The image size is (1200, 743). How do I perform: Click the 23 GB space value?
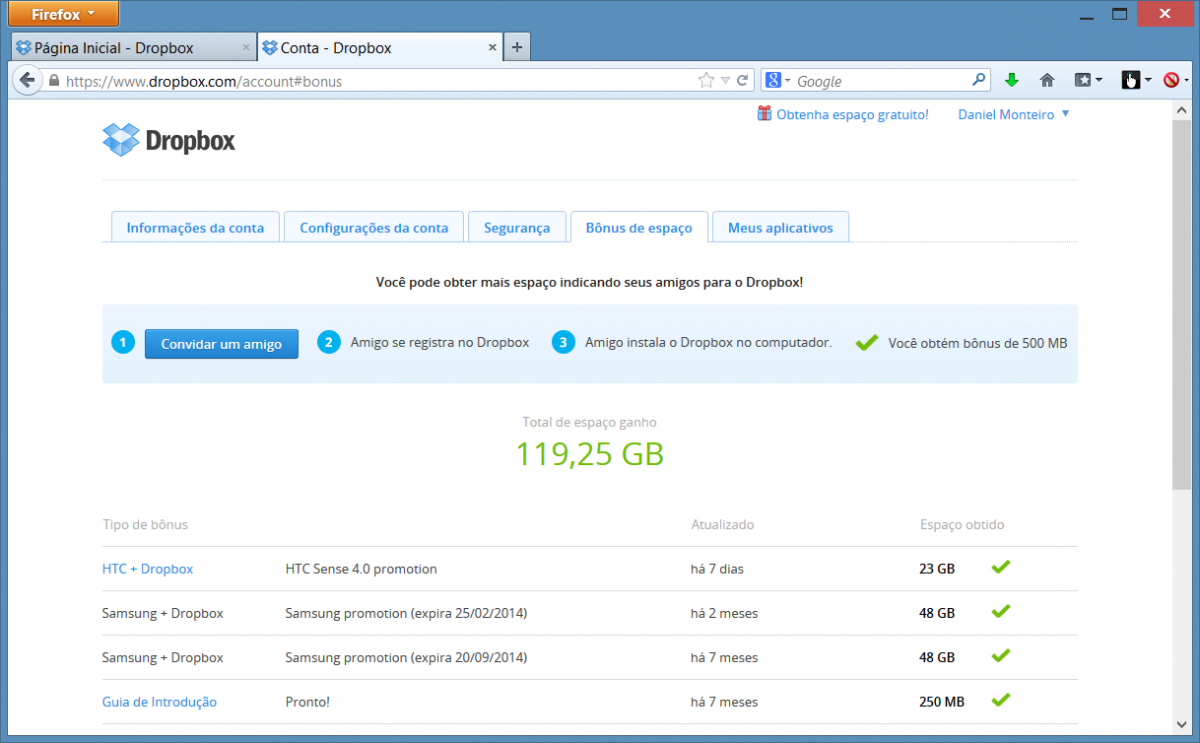pyautogui.click(x=937, y=569)
